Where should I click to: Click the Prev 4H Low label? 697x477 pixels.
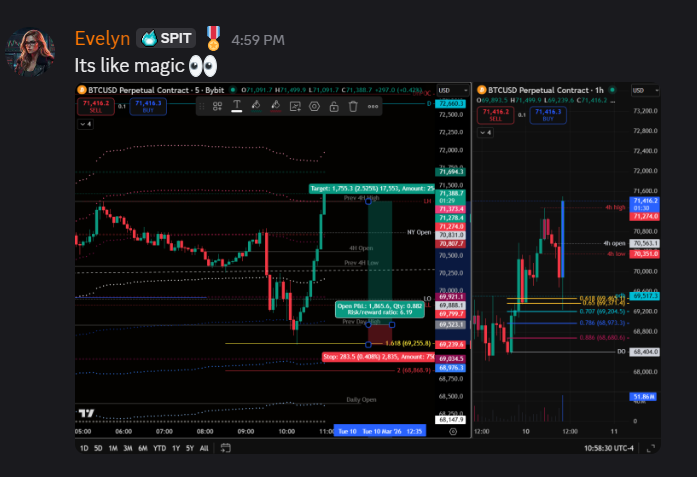click(x=361, y=263)
